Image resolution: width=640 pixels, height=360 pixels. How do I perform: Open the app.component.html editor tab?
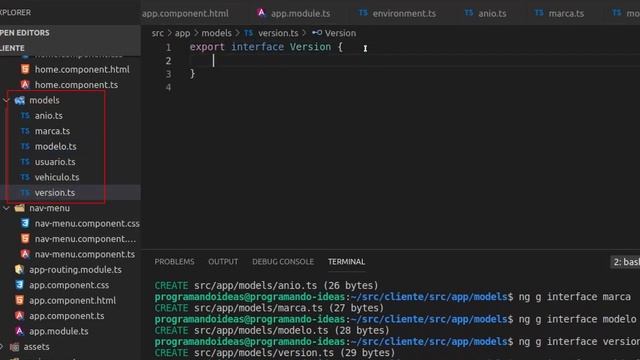pos(185,13)
